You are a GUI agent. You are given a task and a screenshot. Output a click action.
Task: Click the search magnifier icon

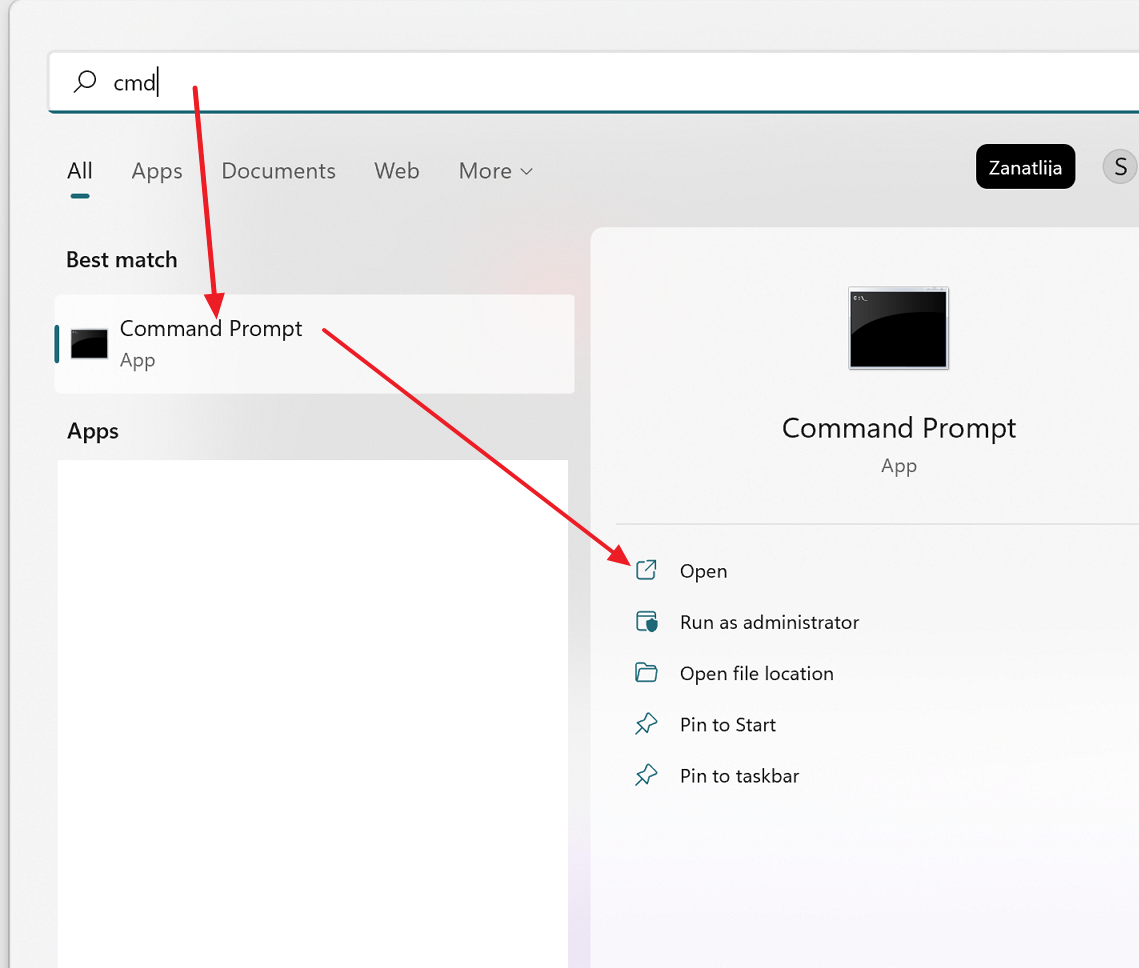coord(85,81)
